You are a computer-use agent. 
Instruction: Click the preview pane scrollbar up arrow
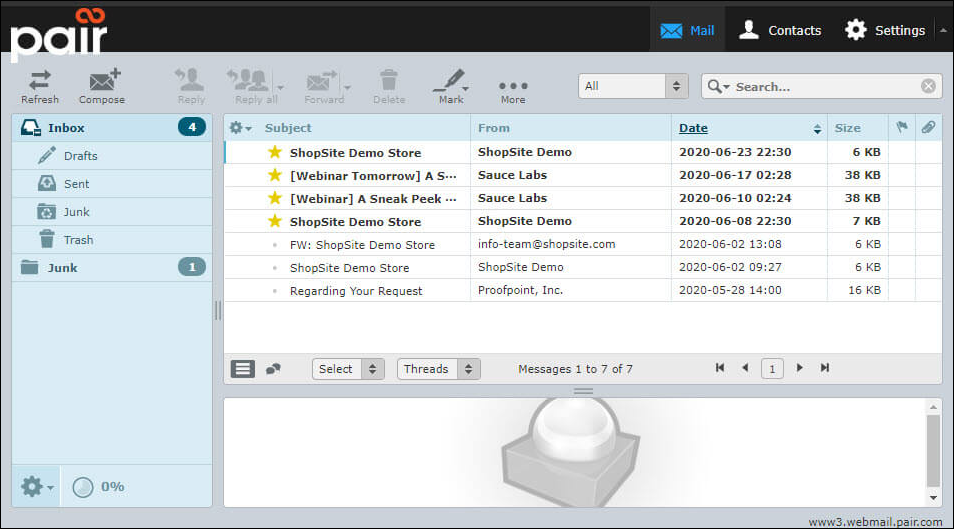tap(933, 407)
